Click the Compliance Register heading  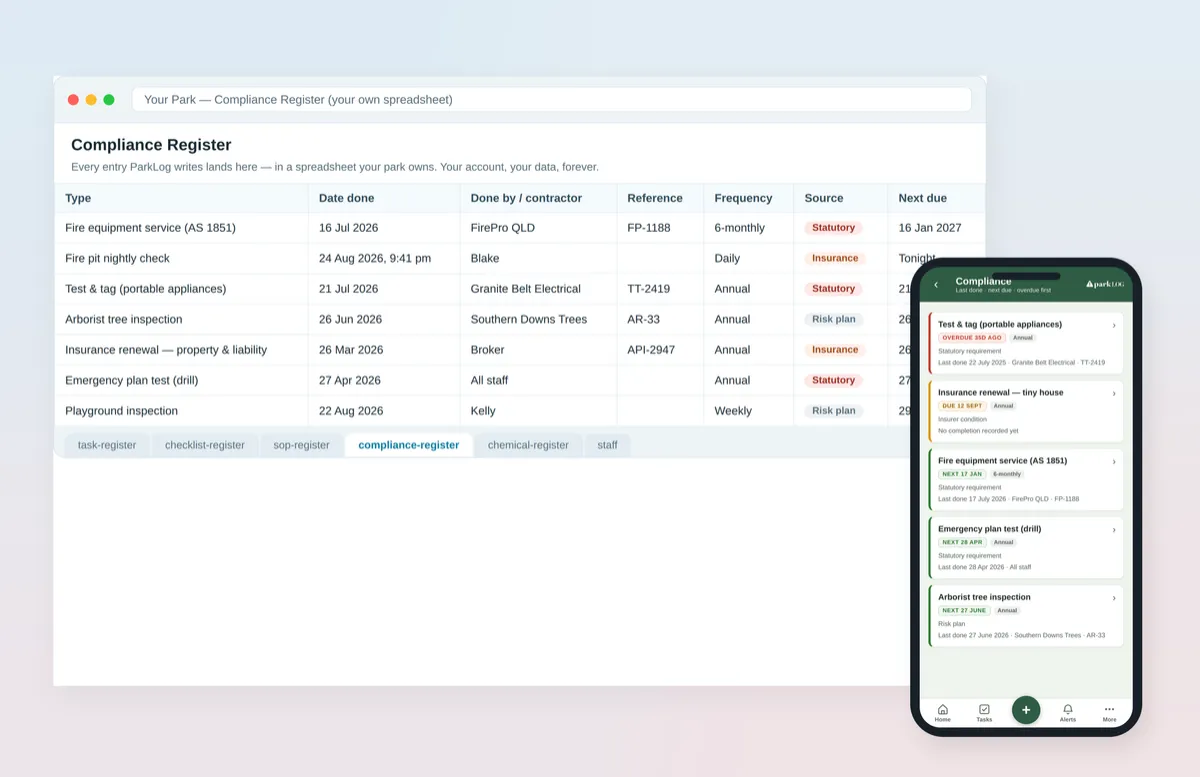tap(151, 145)
